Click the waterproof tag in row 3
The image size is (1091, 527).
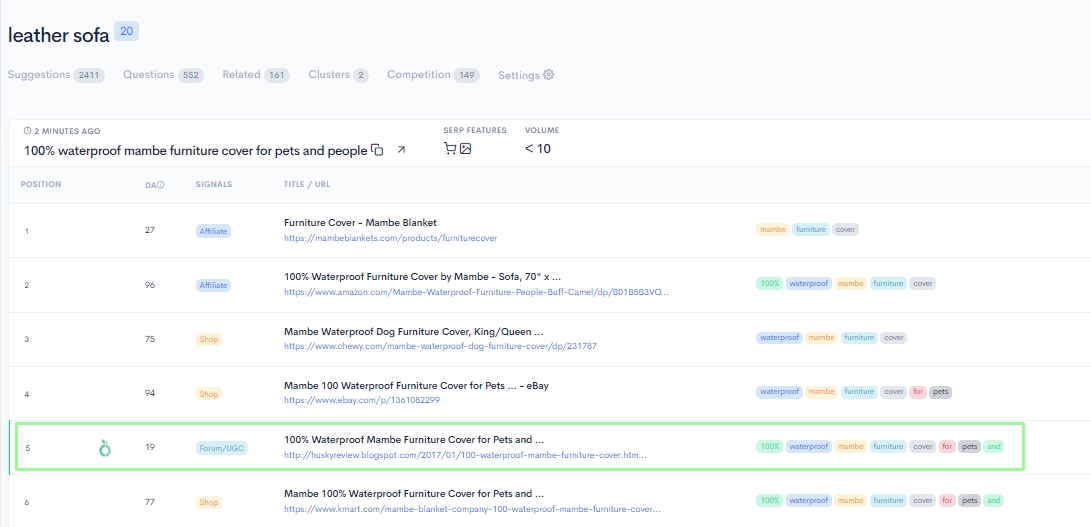coord(779,338)
